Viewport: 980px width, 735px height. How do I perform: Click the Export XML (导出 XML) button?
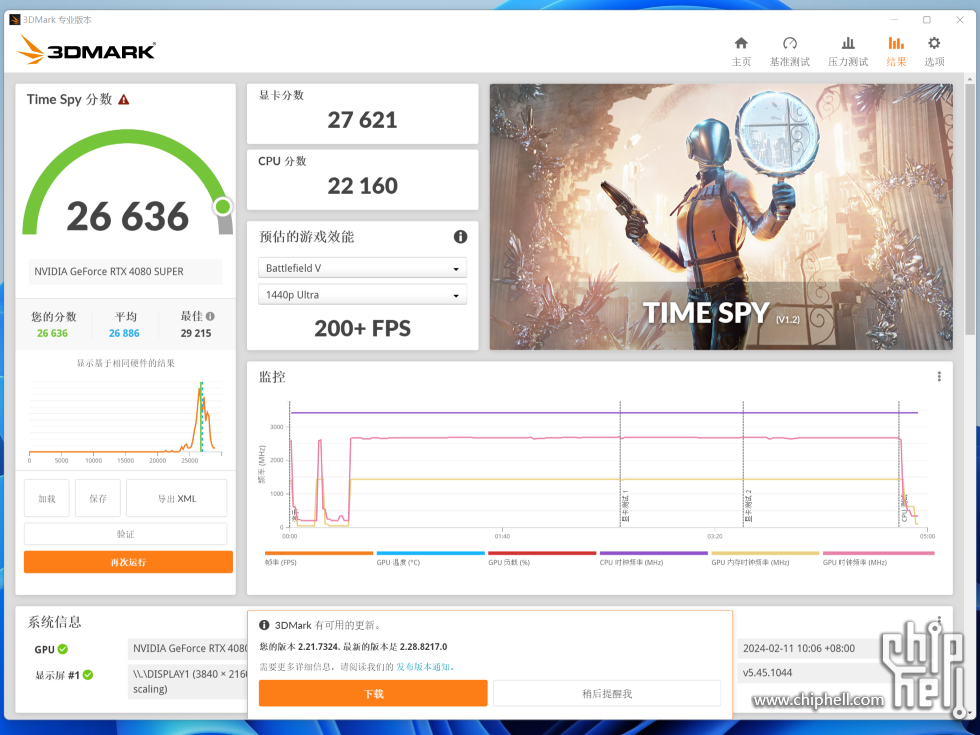tap(177, 498)
